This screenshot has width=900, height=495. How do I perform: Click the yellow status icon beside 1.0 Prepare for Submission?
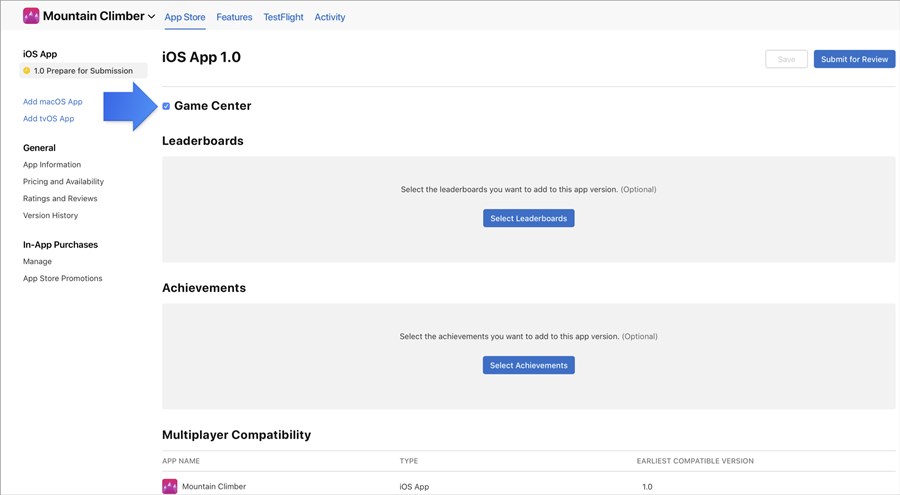pyautogui.click(x=27, y=71)
